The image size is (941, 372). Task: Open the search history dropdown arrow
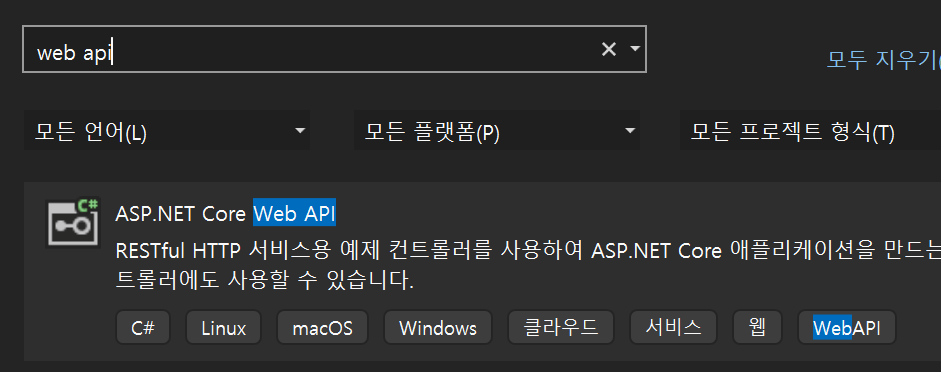[635, 49]
